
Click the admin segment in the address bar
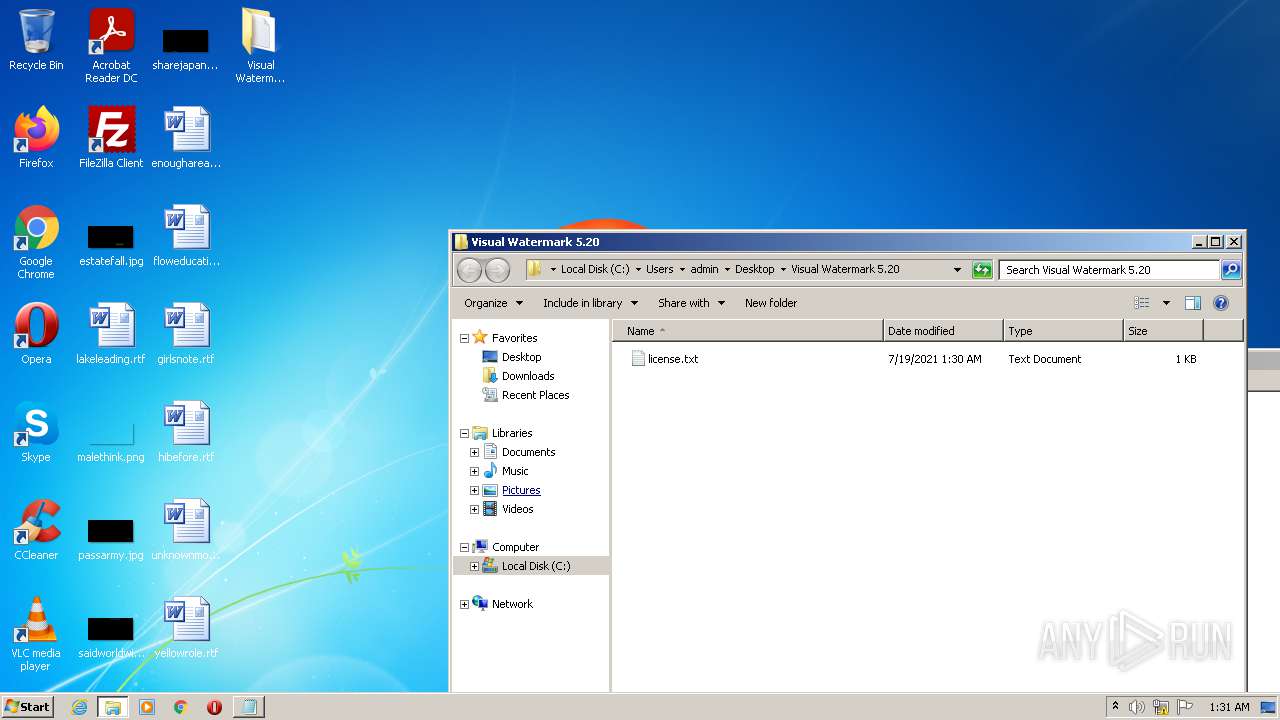coord(704,270)
